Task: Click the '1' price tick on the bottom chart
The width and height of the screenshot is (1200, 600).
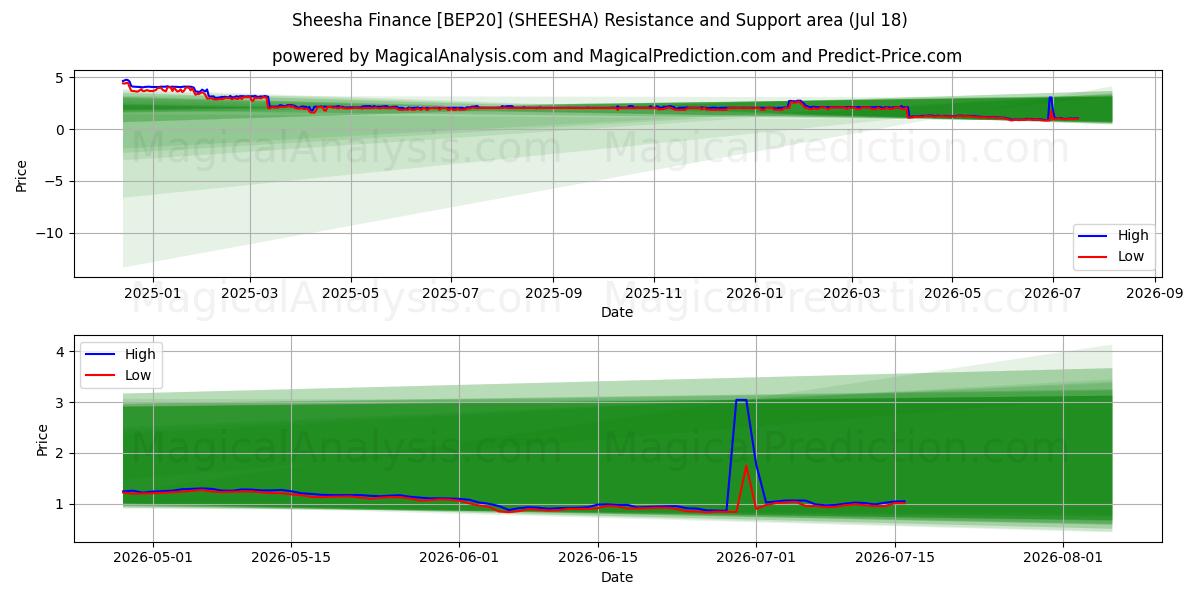Action: coord(61,504)
